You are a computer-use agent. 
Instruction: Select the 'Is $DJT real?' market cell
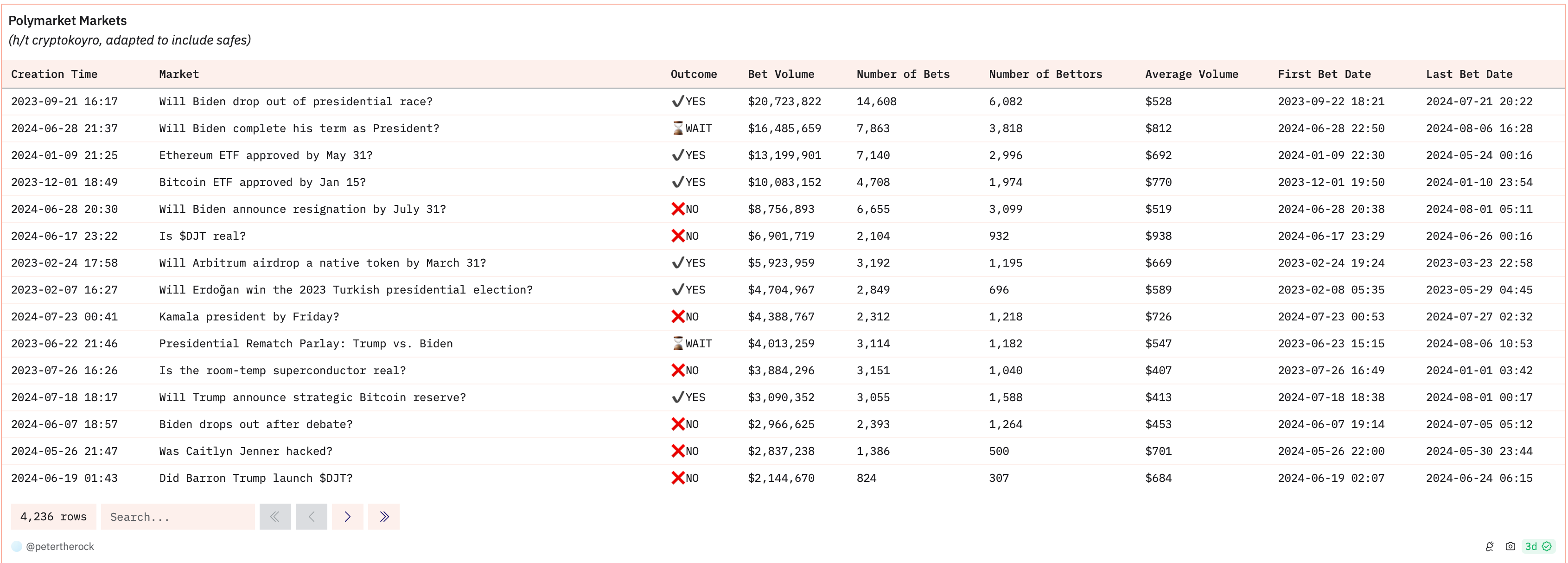(203, 236)
